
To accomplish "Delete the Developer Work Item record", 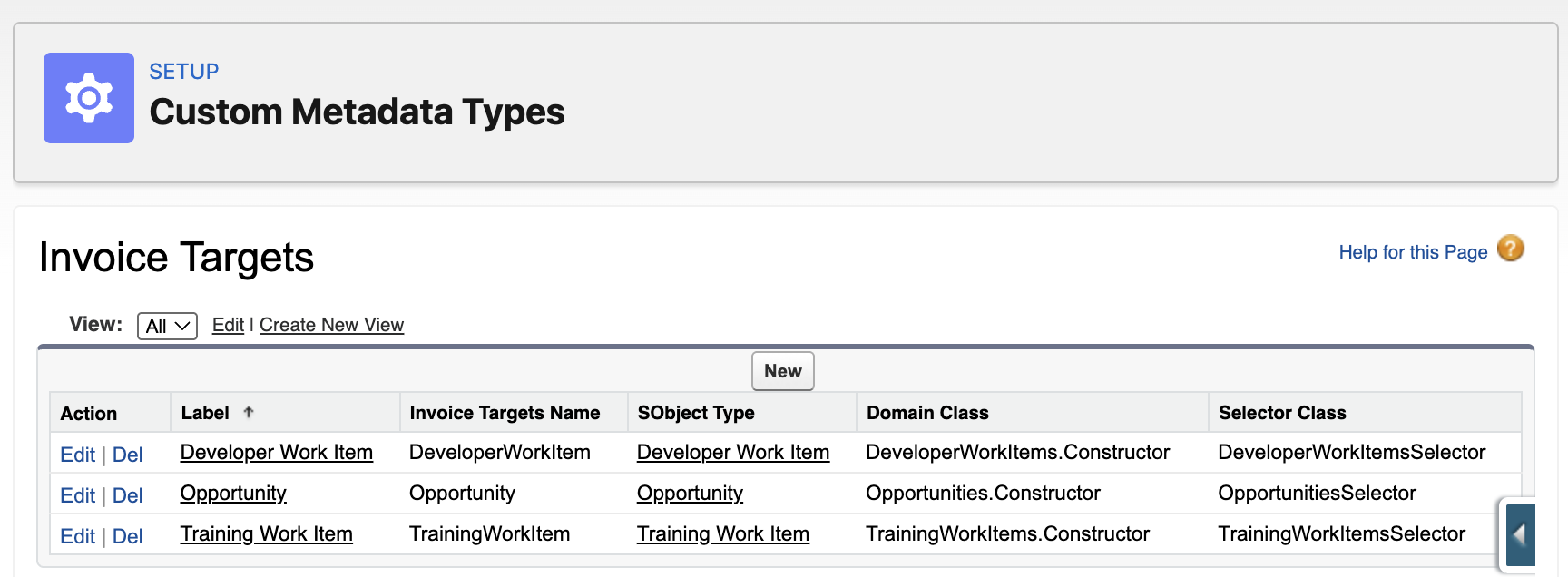I will (x=128, y=455).
